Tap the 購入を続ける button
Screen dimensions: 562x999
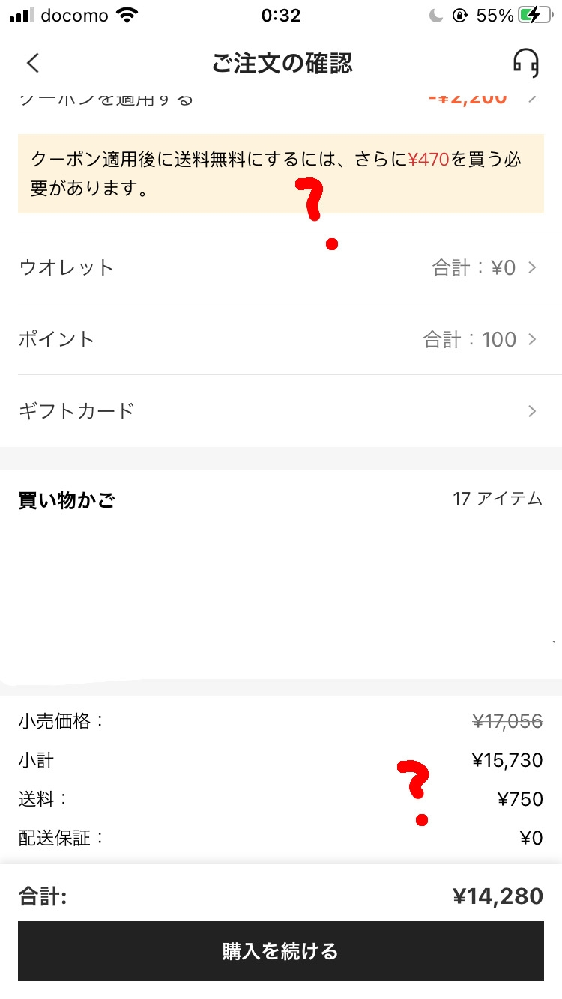[x=281, y=951]
